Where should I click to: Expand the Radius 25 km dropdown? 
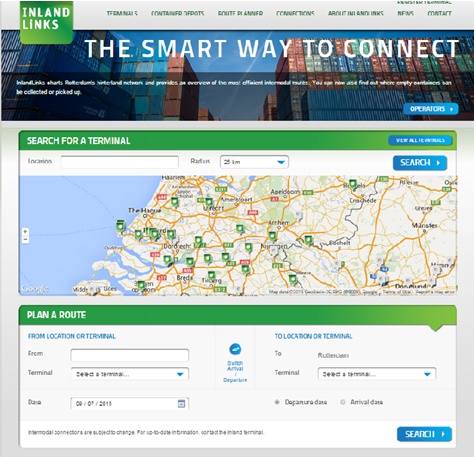coord(254,162)
